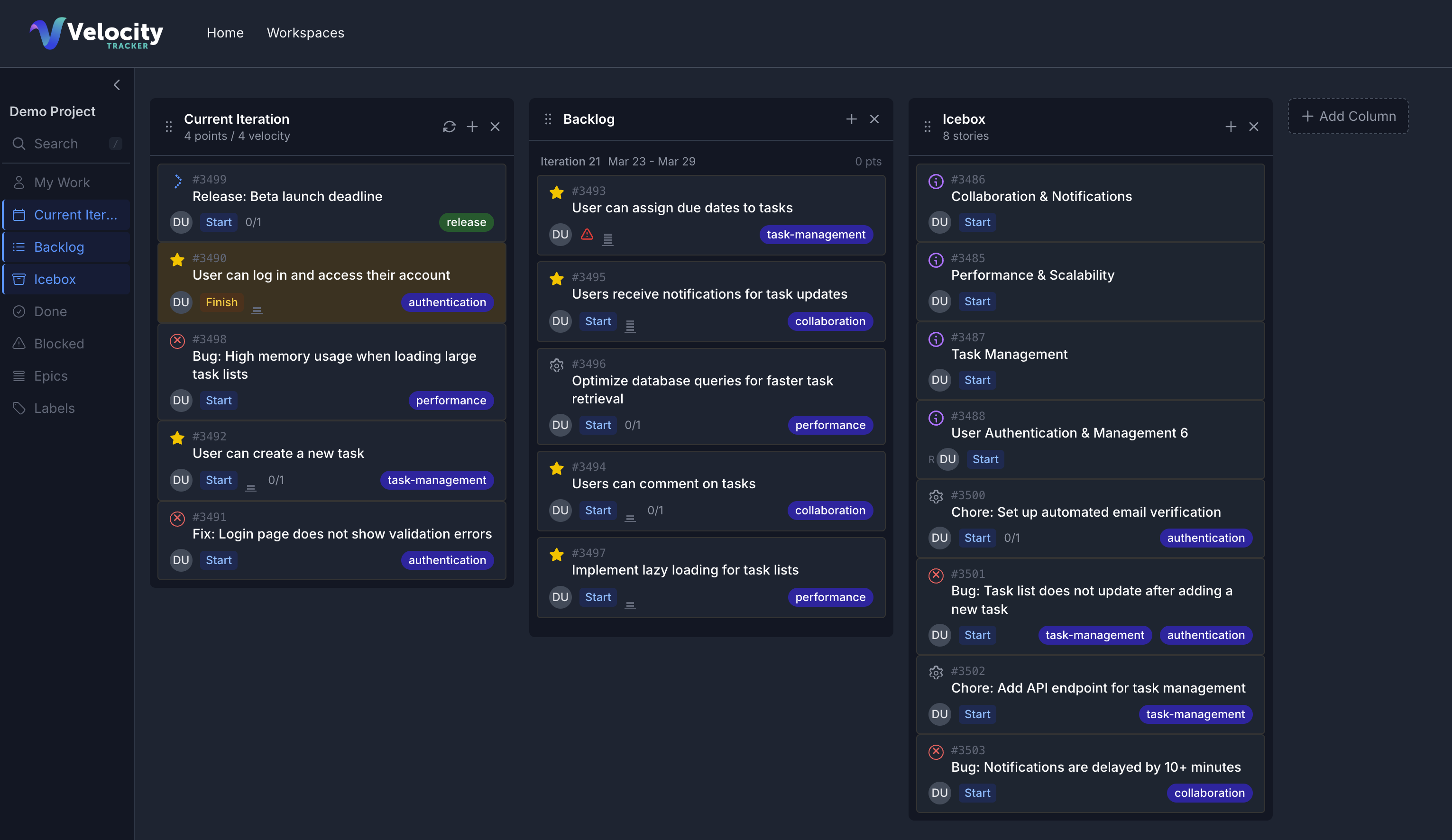Select Epics in the sidebar
The height and width of the screenshot is (840, 1452).
51,375
